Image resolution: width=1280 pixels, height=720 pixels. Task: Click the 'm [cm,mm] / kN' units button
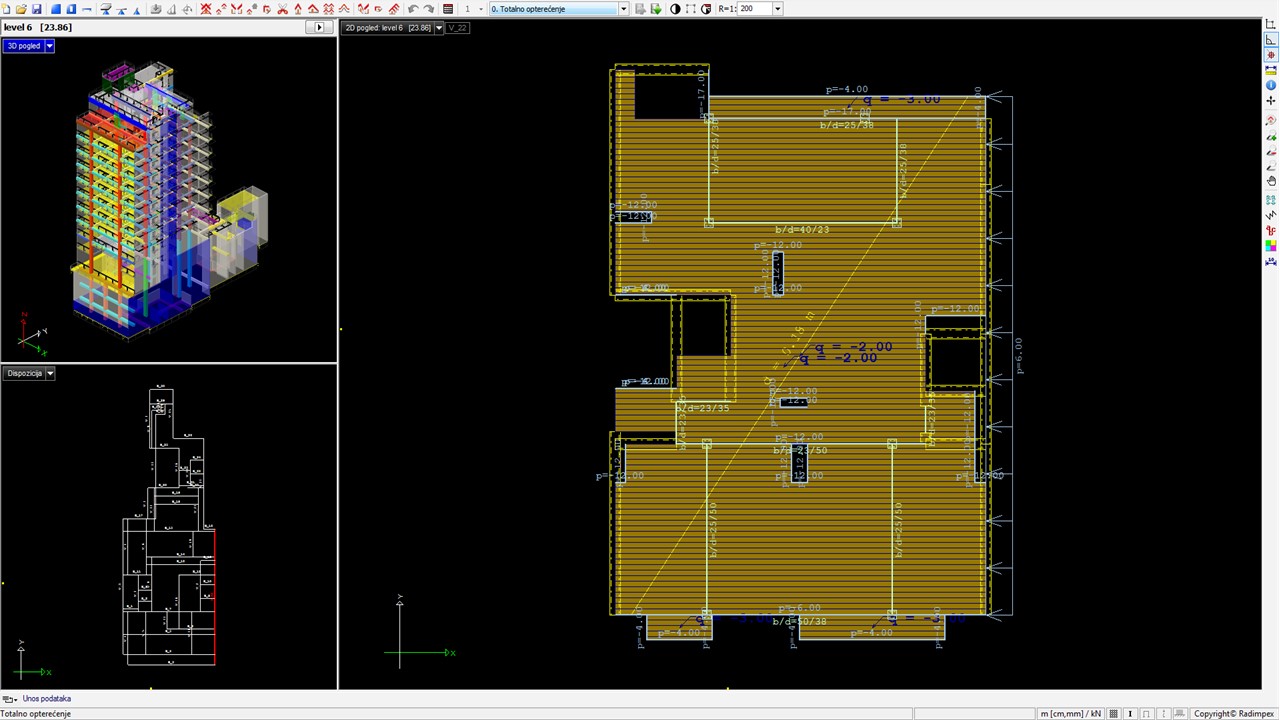point(1070,714)
